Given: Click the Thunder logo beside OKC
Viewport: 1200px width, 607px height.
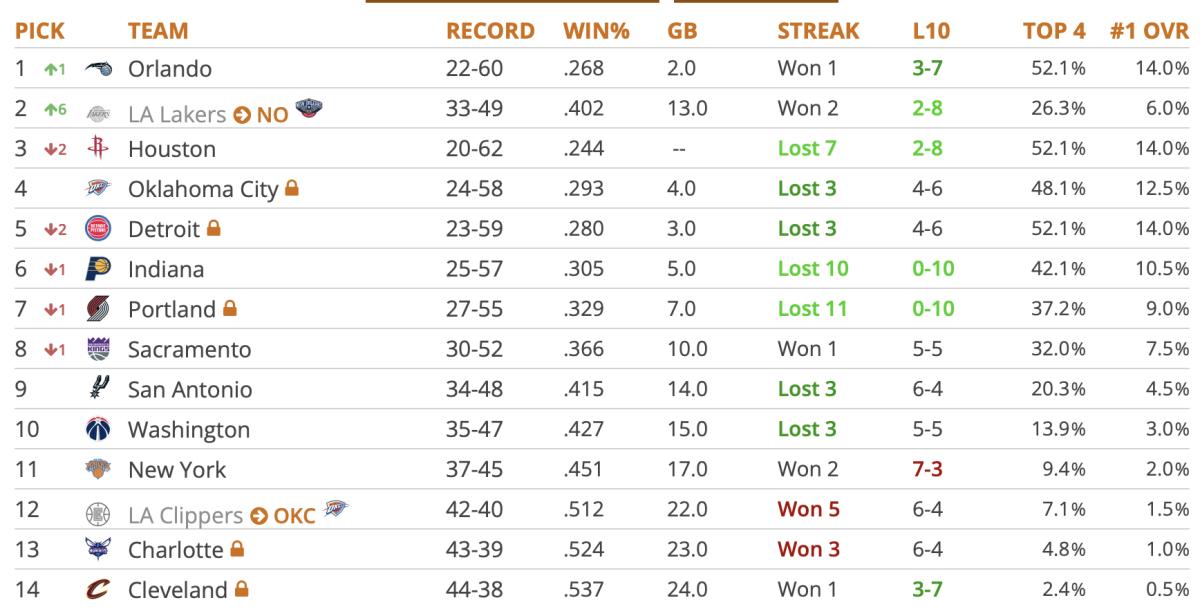Looking at the screenshot, I should tap(336, 513).
